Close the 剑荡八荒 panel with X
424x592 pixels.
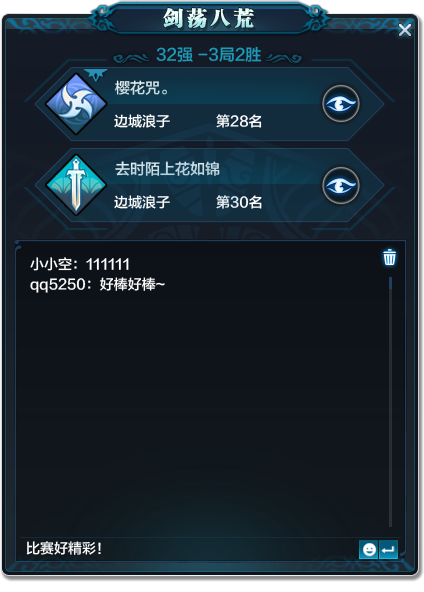click(405, 30)
